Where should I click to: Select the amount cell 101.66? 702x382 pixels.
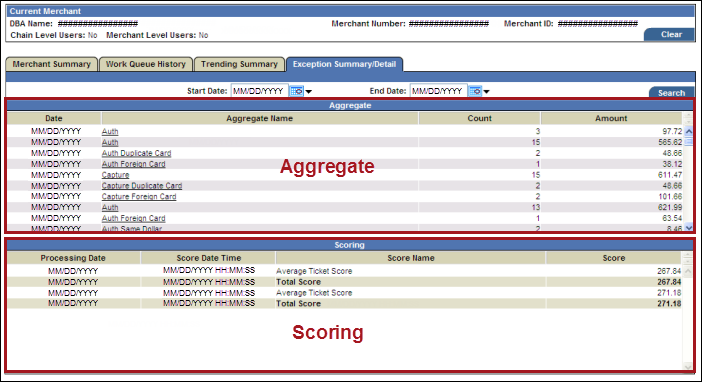(670, 196)
